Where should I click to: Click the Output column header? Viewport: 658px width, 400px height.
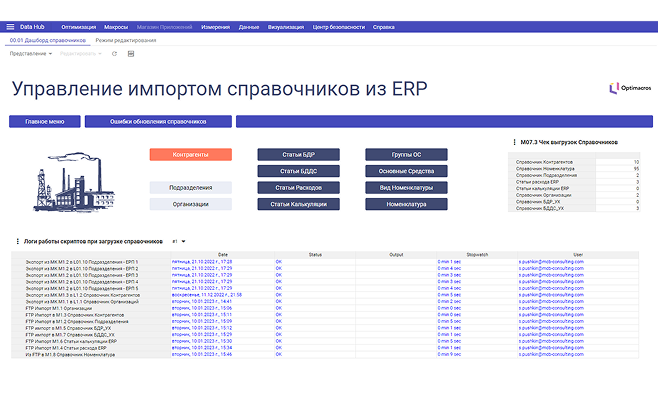click(396, 255)
